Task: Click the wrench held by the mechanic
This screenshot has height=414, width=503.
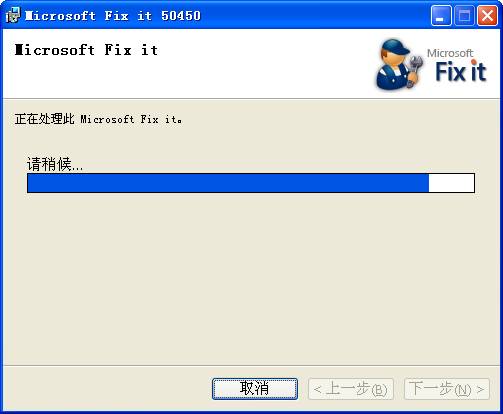Action: 414,69
